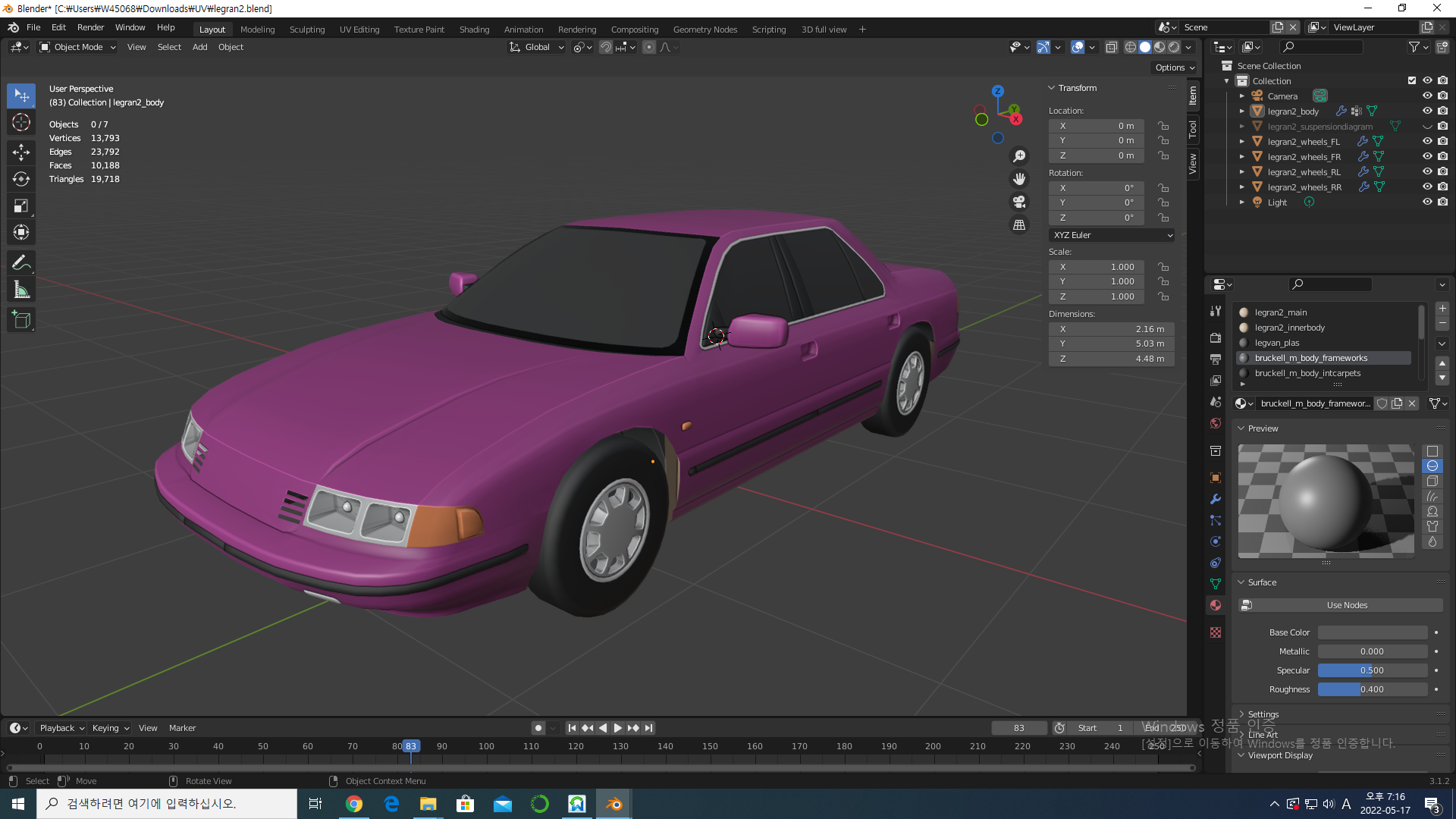Hide legran2_wheels_FL in viewport

click(1426, 142)
